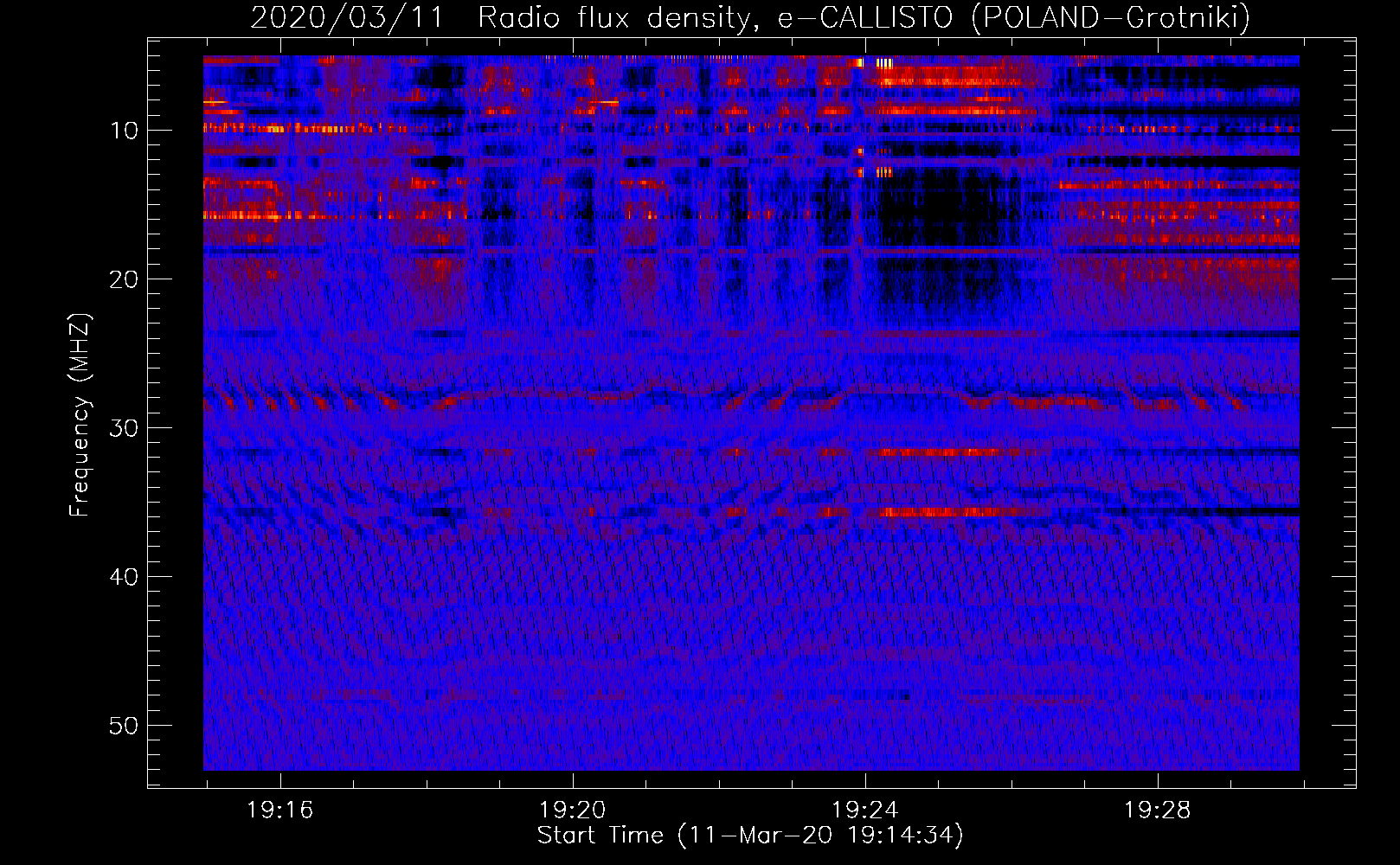The height and width of the screenshot is (865, 1400).
Task: Click the '10' frequency tick label
Action: click(x=124, y=131)
